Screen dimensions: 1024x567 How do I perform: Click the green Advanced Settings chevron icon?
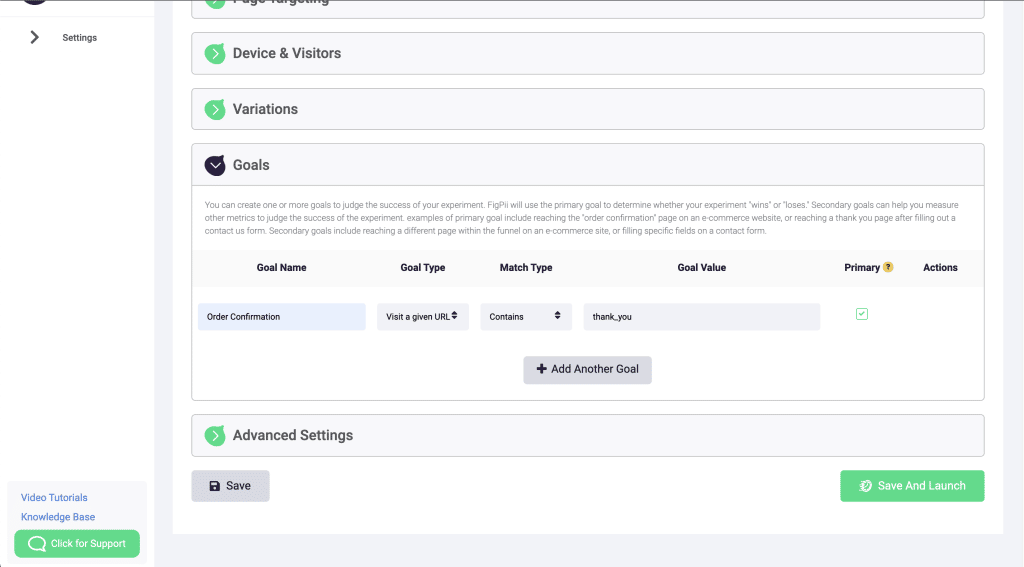point(215,436)
